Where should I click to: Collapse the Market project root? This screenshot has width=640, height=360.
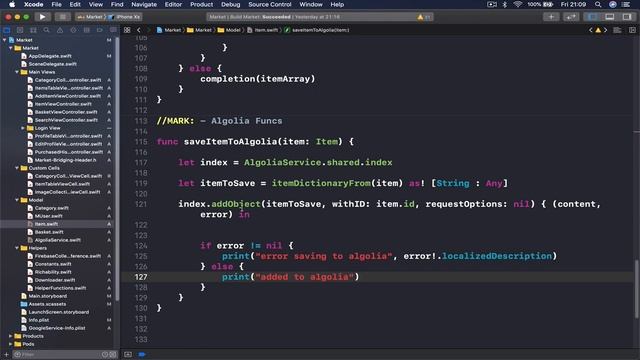coord(4,40)
